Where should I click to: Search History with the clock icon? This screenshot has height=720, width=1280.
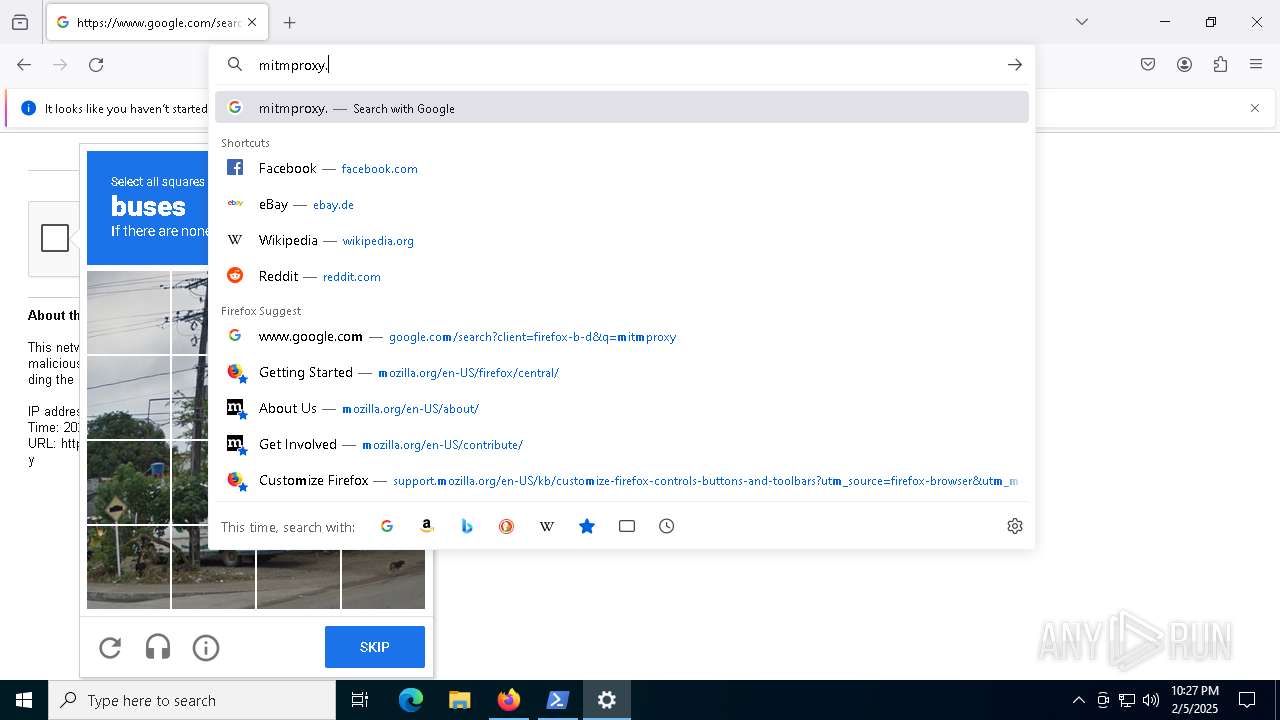[x=667, y=526]
